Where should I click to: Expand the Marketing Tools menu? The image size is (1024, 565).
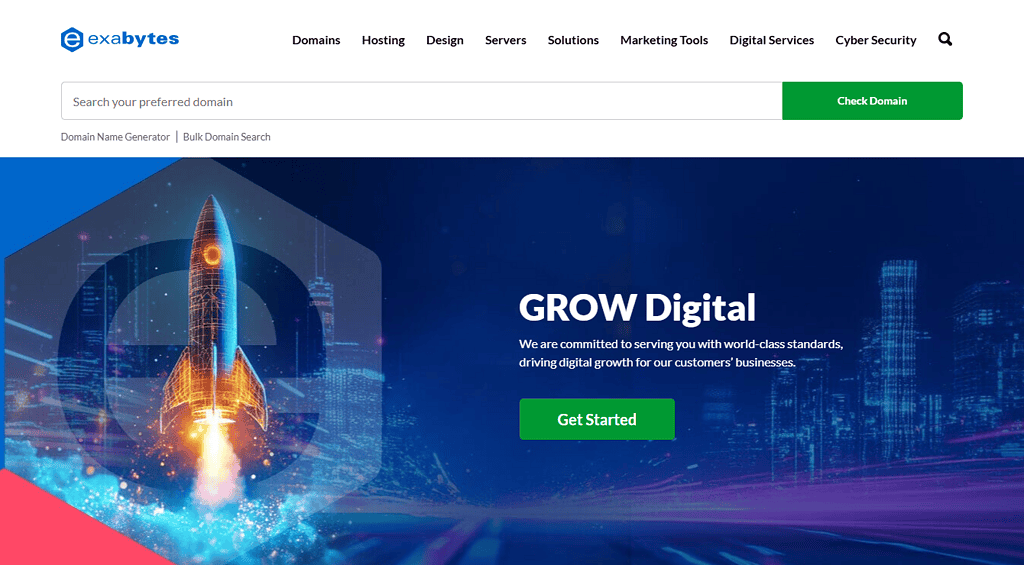pyautogui.click(x=664, y=40)
